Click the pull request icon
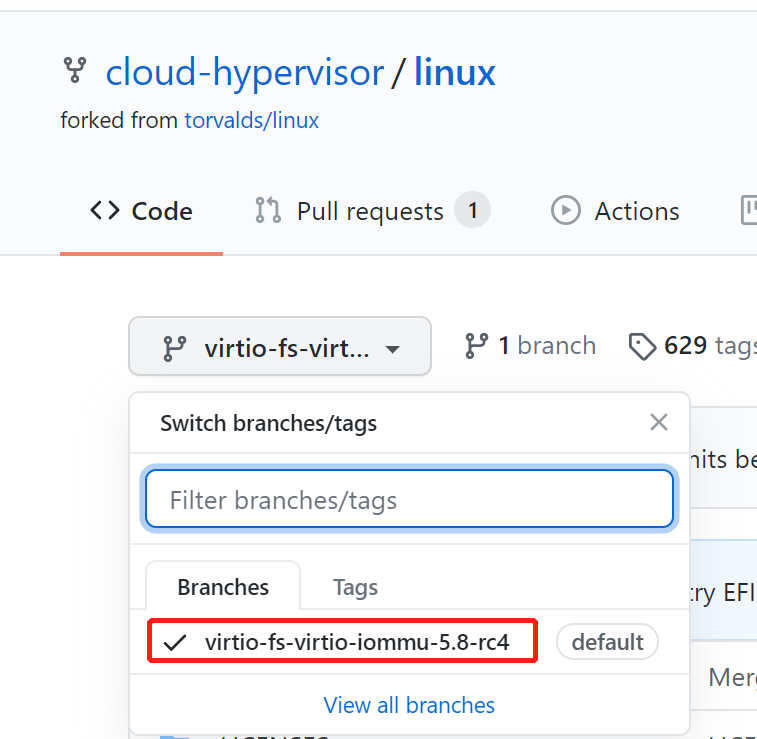Image resolution: width=757 pixels, height=739 pixels. pos(268,210)
